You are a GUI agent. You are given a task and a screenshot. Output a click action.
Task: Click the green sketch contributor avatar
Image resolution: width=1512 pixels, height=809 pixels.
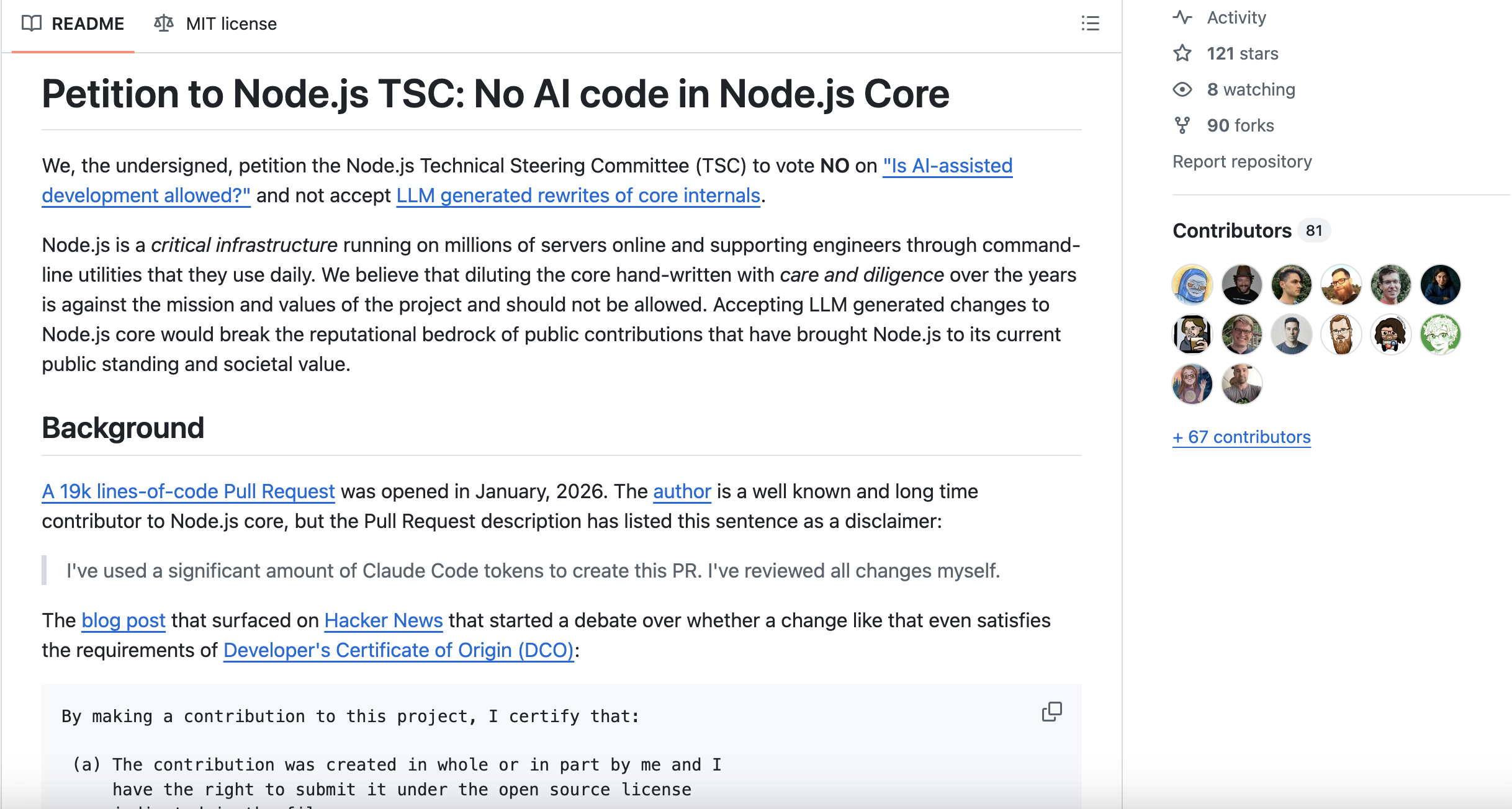(1440, 334)
